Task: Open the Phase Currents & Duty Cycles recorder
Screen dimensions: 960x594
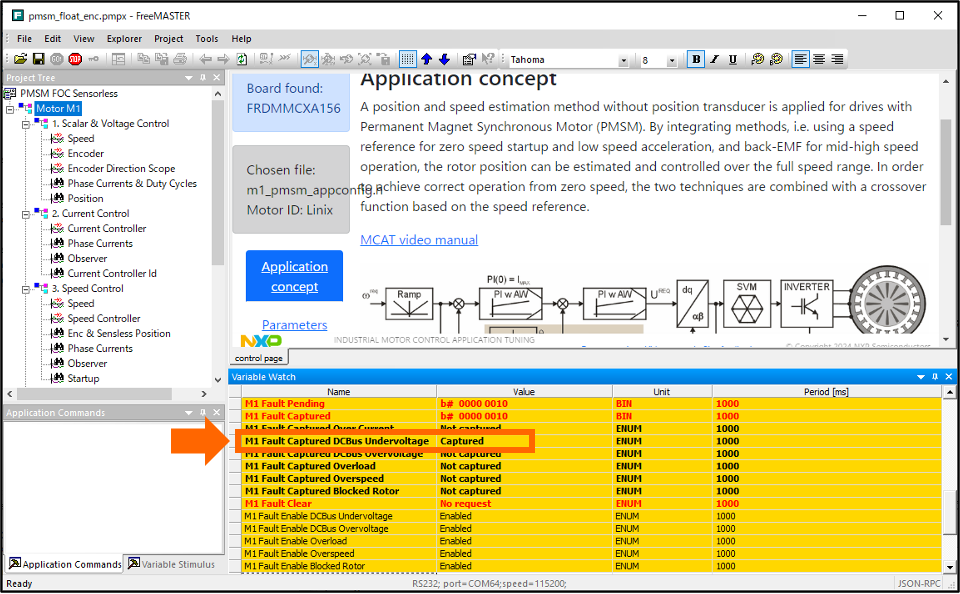Action: click(132, 183)
